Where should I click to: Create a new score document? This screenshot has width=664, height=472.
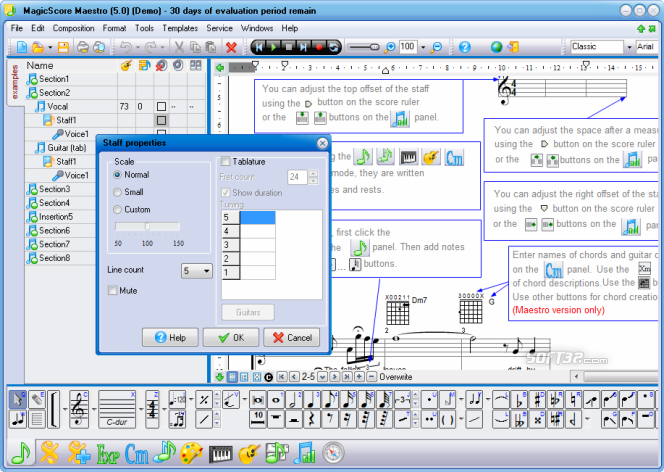(22, 47)
